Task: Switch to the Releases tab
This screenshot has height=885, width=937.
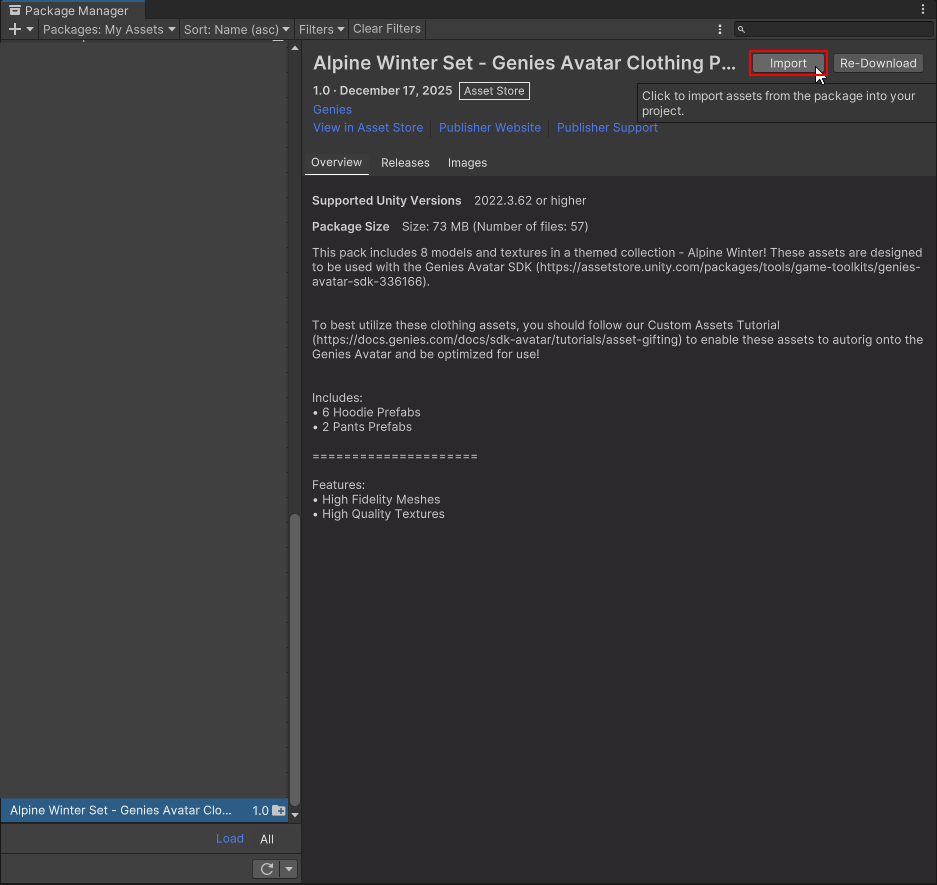Action: [405, 163]
